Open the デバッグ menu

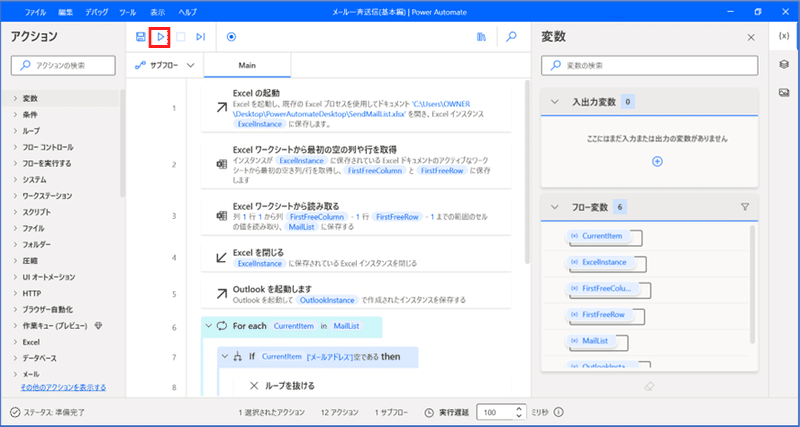pos(96,12)
